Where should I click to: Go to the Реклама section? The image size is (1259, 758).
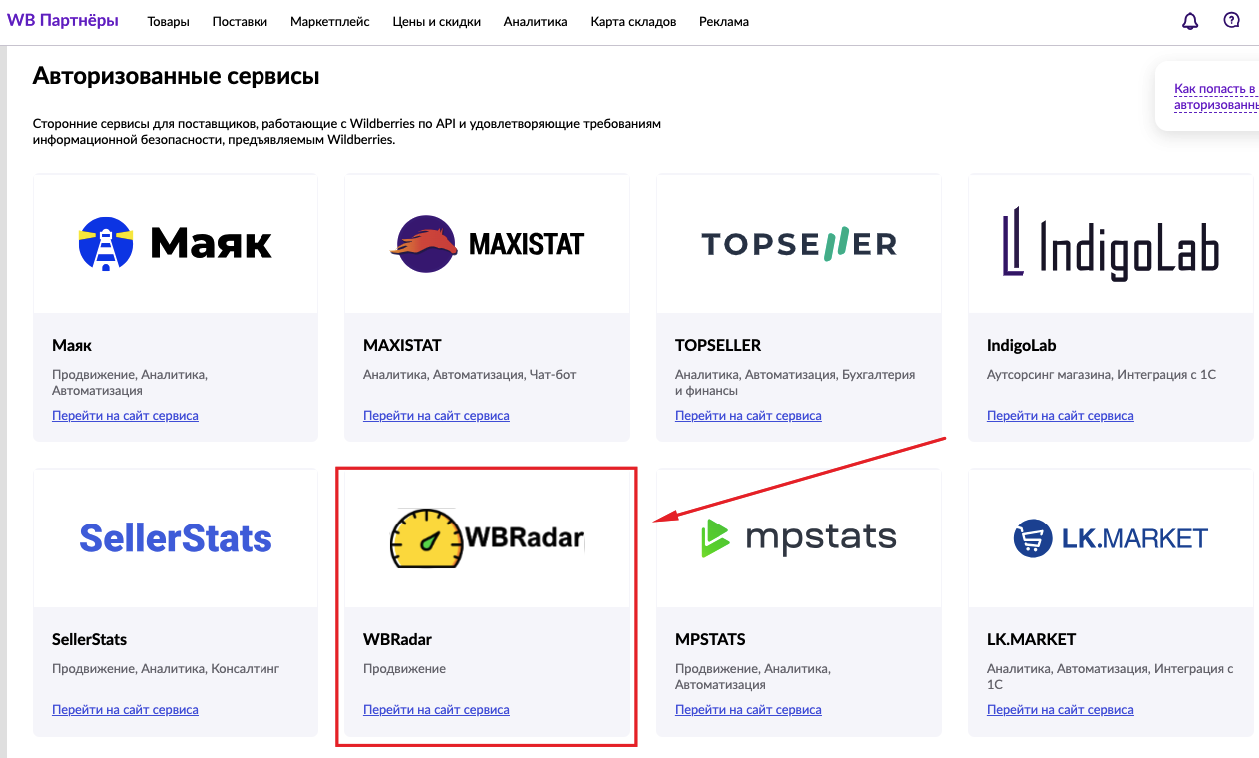click(x=724, y=22)
